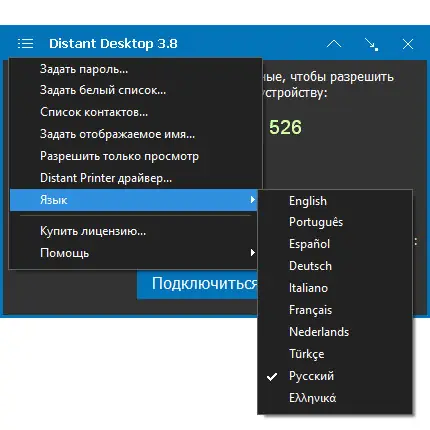This screenshot has width=430, height=430.
Task: Click the 'Distant Desktop 3.8' title text
Action: [x=113, y=44]
